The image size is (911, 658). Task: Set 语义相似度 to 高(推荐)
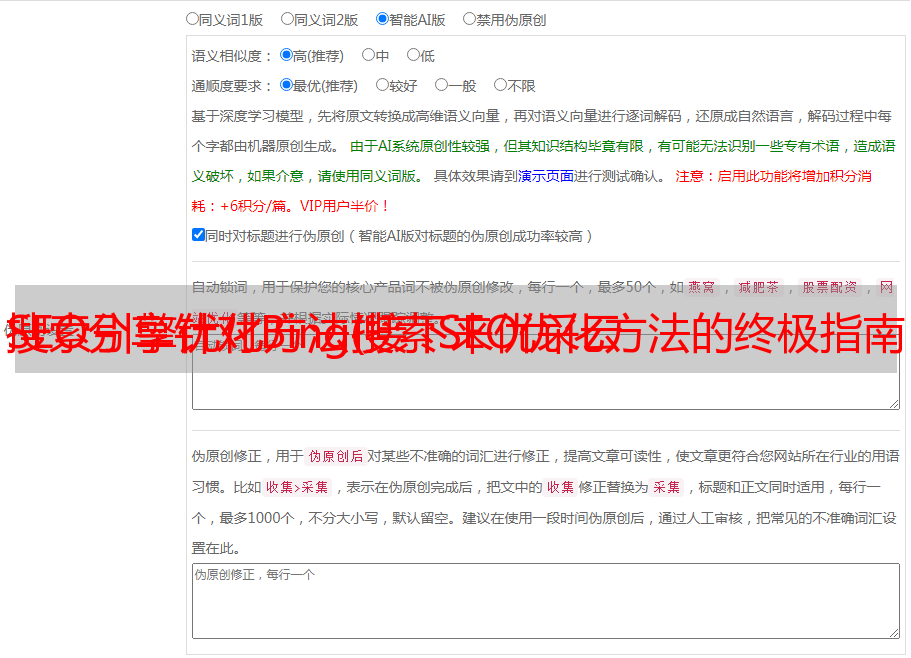286,55
